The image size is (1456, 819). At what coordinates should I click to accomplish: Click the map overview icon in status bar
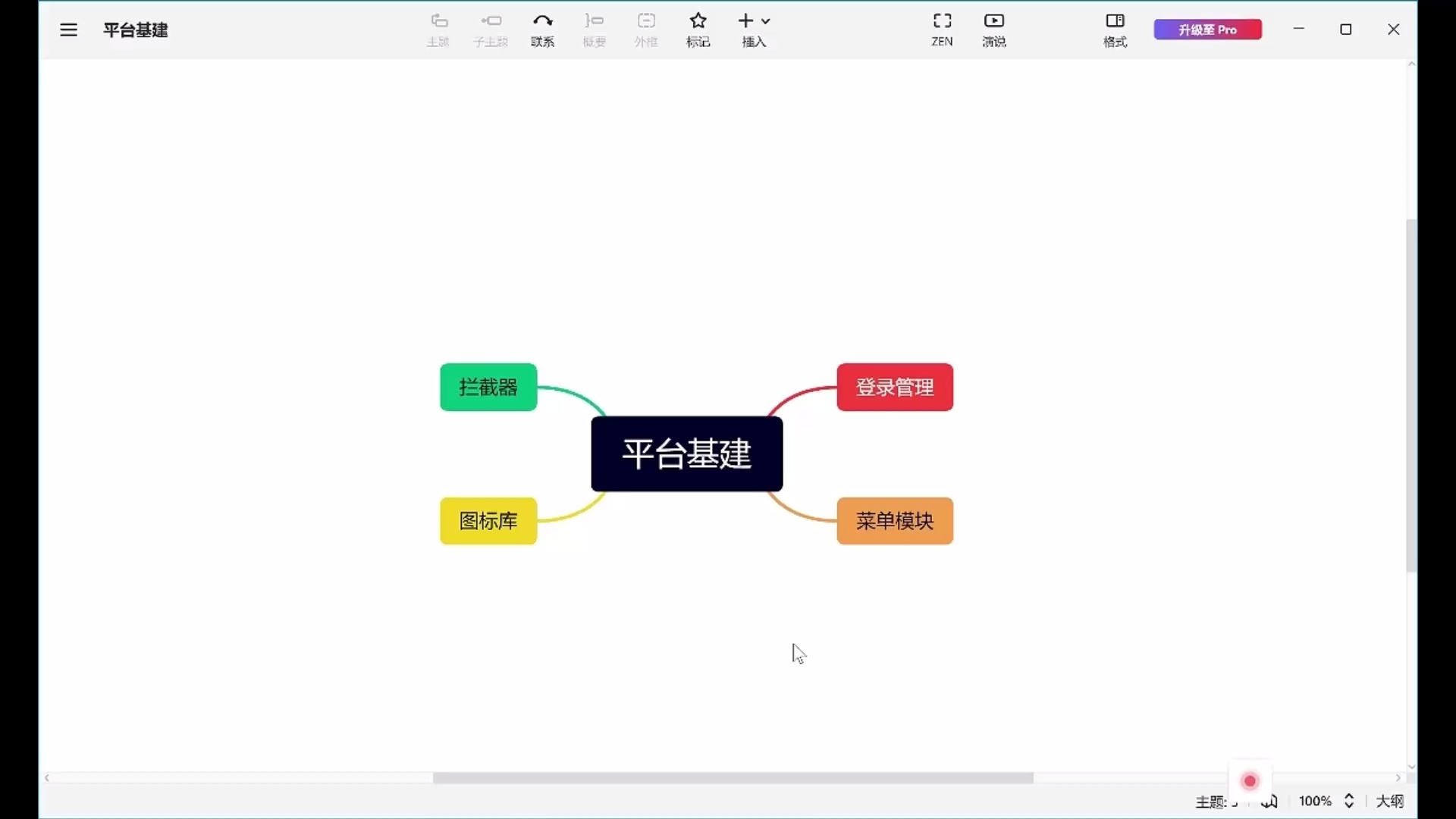pyautogui.click(x=1270, y=801)
